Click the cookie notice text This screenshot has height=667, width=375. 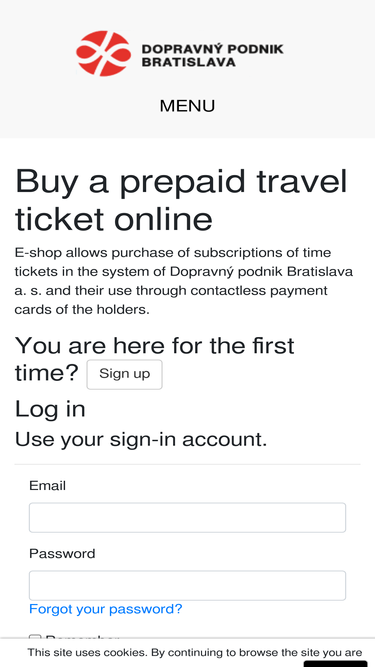195,653
